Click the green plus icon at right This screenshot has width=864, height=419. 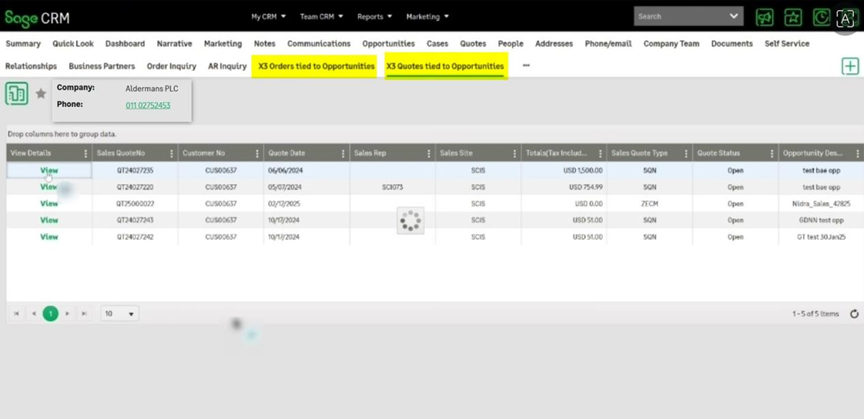tap(850, 66)
